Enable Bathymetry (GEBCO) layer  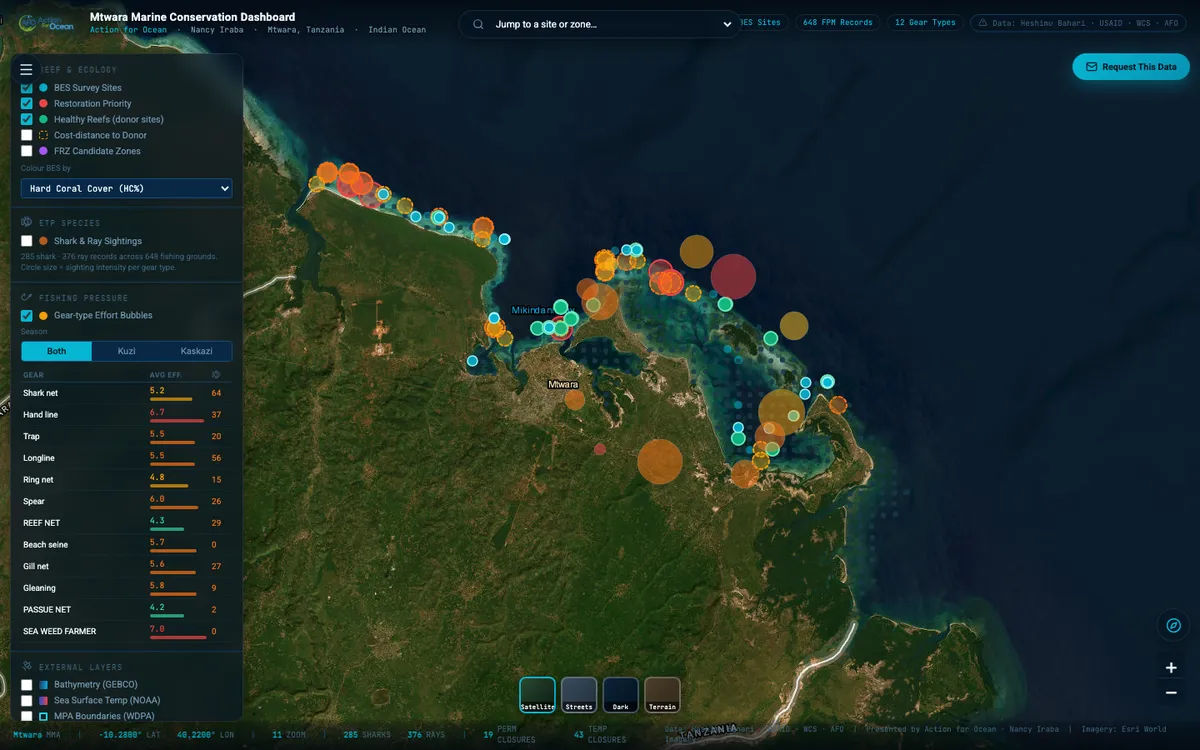pos(27,685)
